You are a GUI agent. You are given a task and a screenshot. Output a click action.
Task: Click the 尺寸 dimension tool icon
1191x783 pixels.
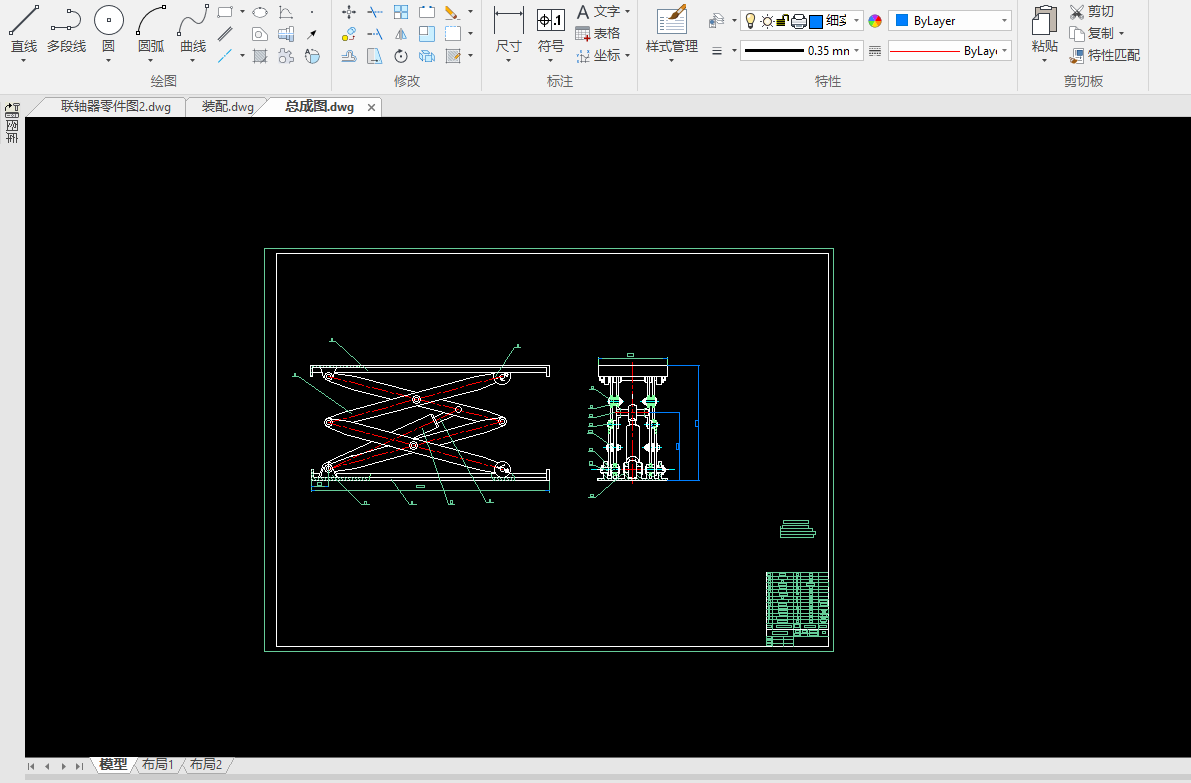pos(508,20)
